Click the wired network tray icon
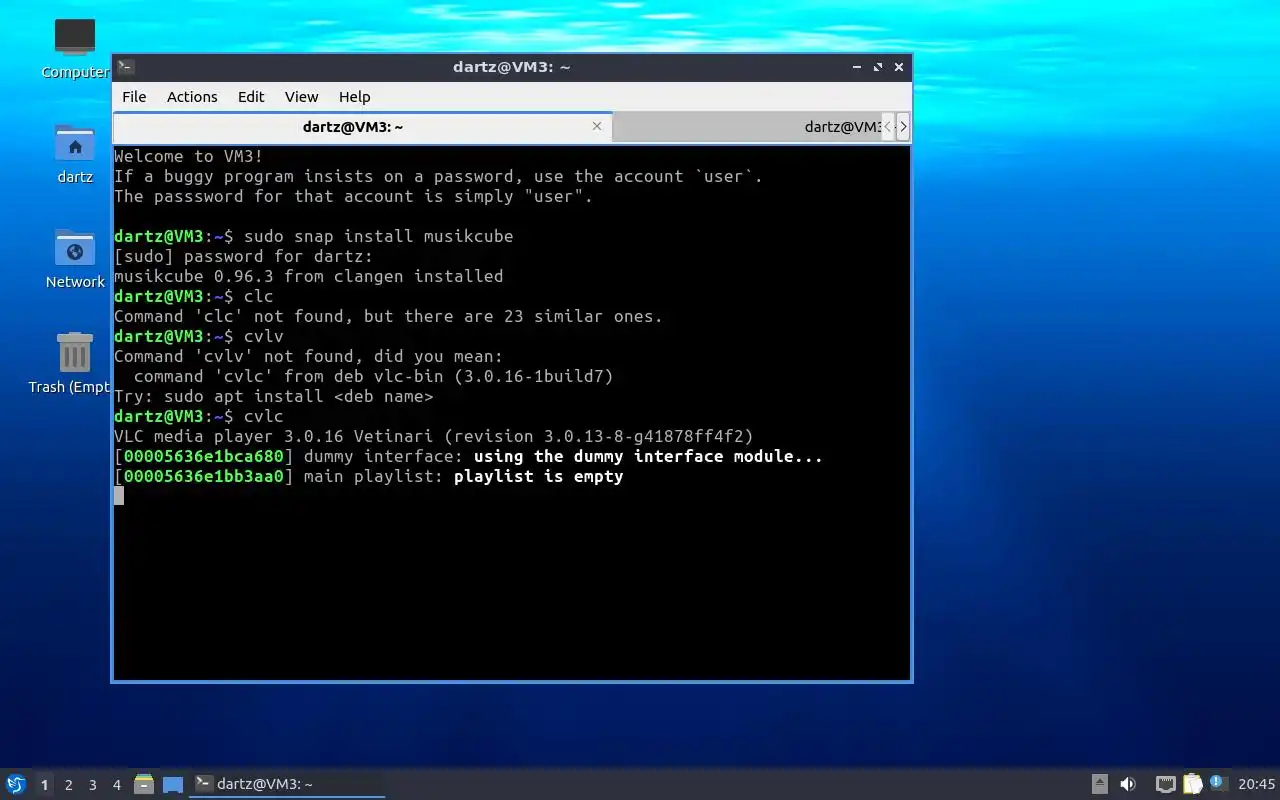The image size is (1280, 800). coord(1165,784)
